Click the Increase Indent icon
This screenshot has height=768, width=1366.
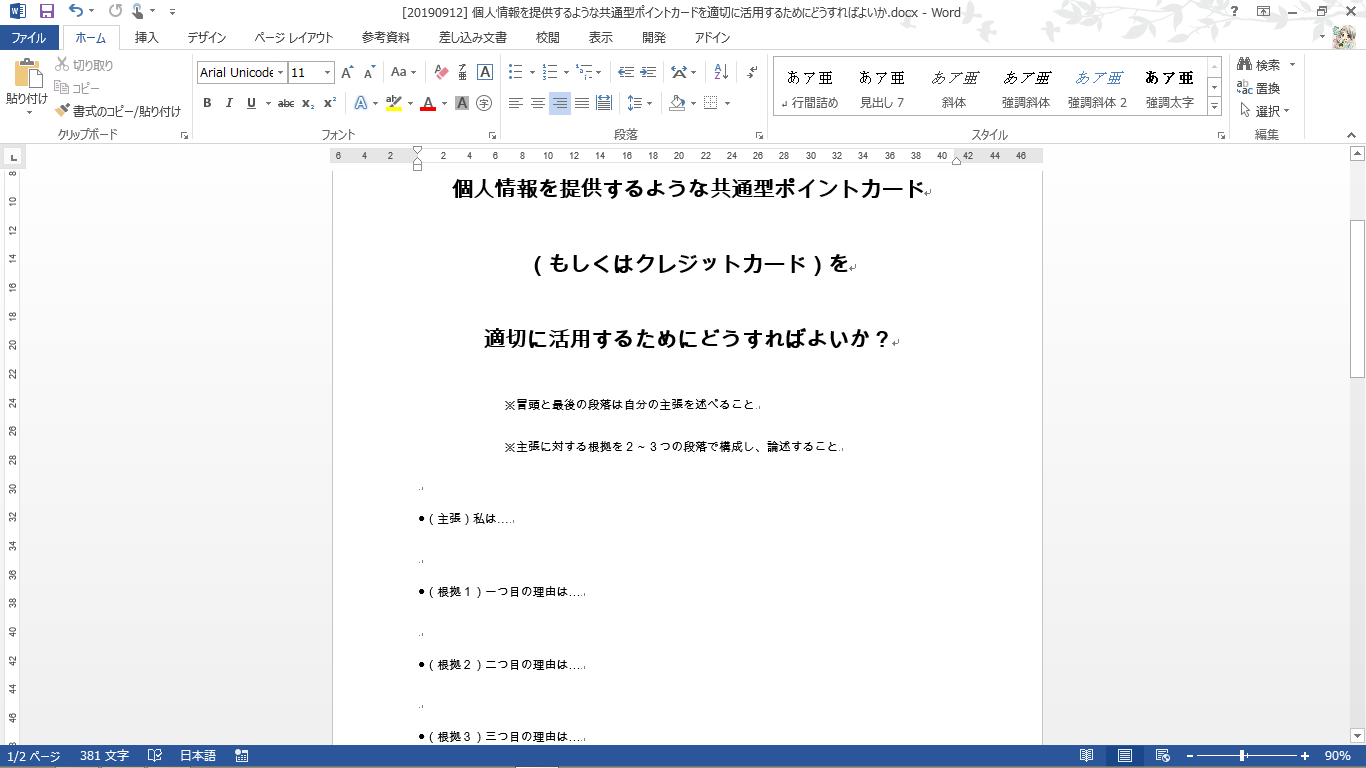(x=649, y=72)
